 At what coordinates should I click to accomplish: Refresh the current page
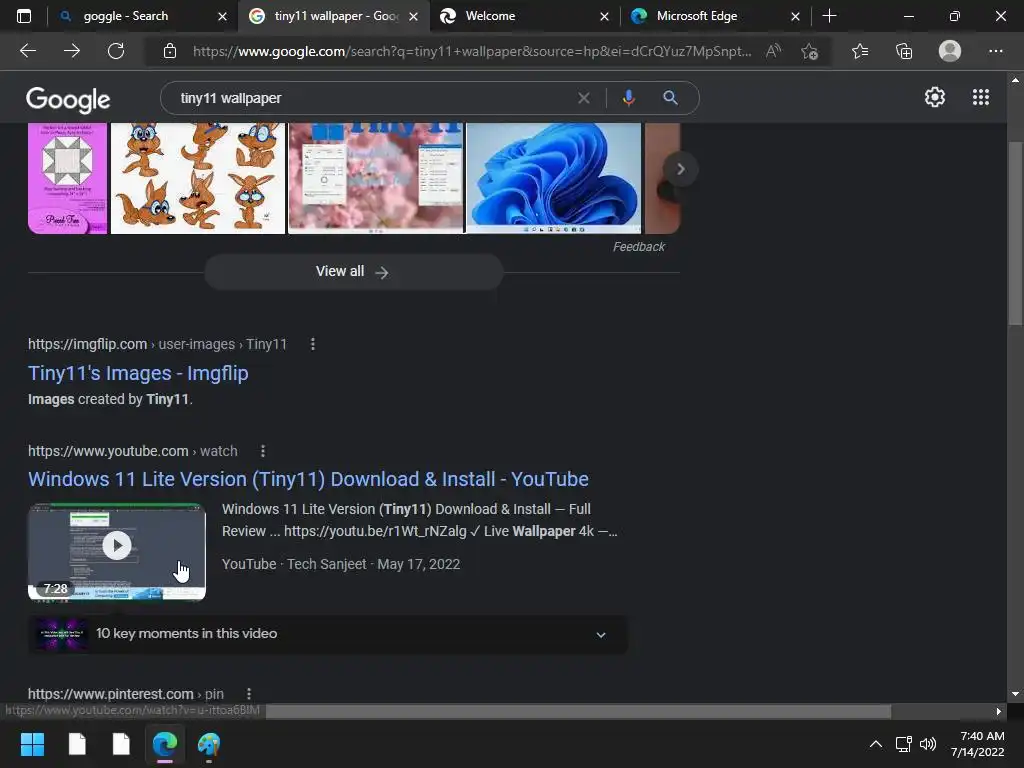[116, 51]
